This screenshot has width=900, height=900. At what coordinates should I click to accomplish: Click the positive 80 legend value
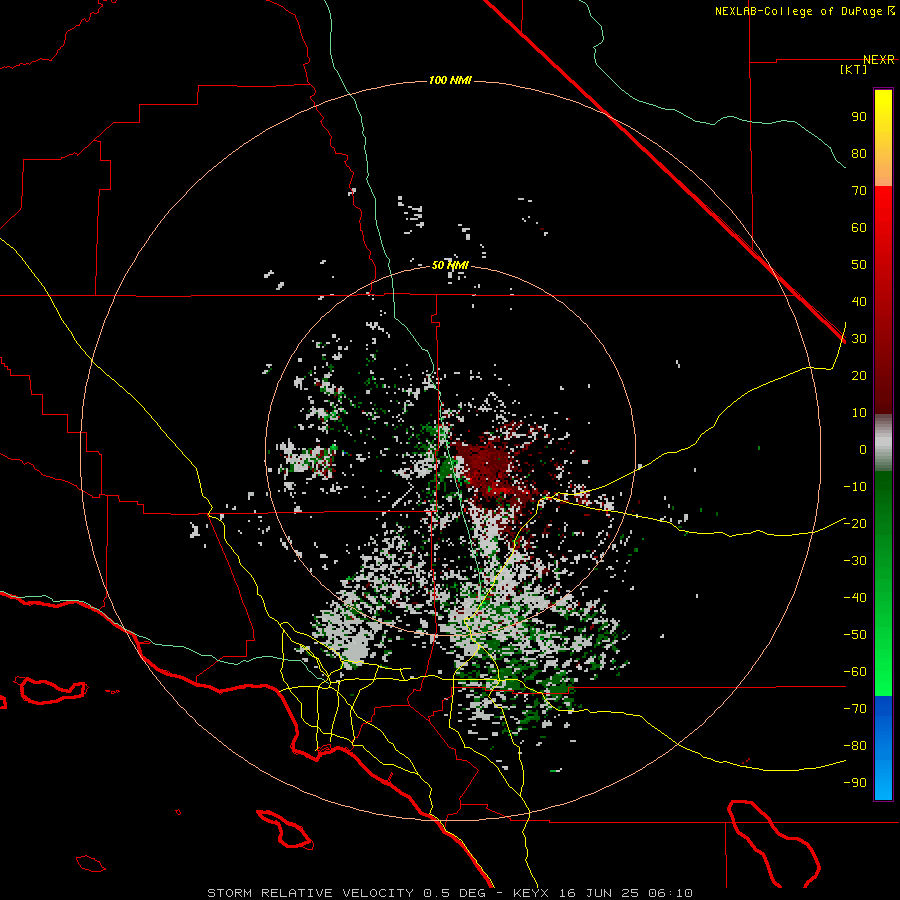(x=859, y=153)
